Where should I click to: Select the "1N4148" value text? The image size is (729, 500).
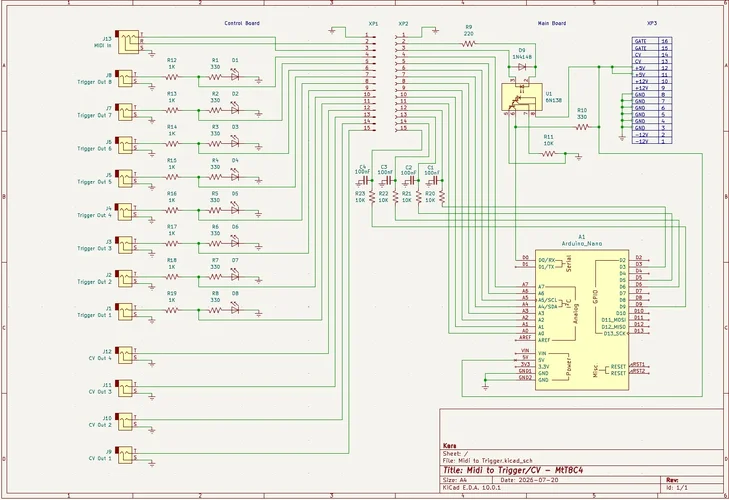tap(522, 57)
